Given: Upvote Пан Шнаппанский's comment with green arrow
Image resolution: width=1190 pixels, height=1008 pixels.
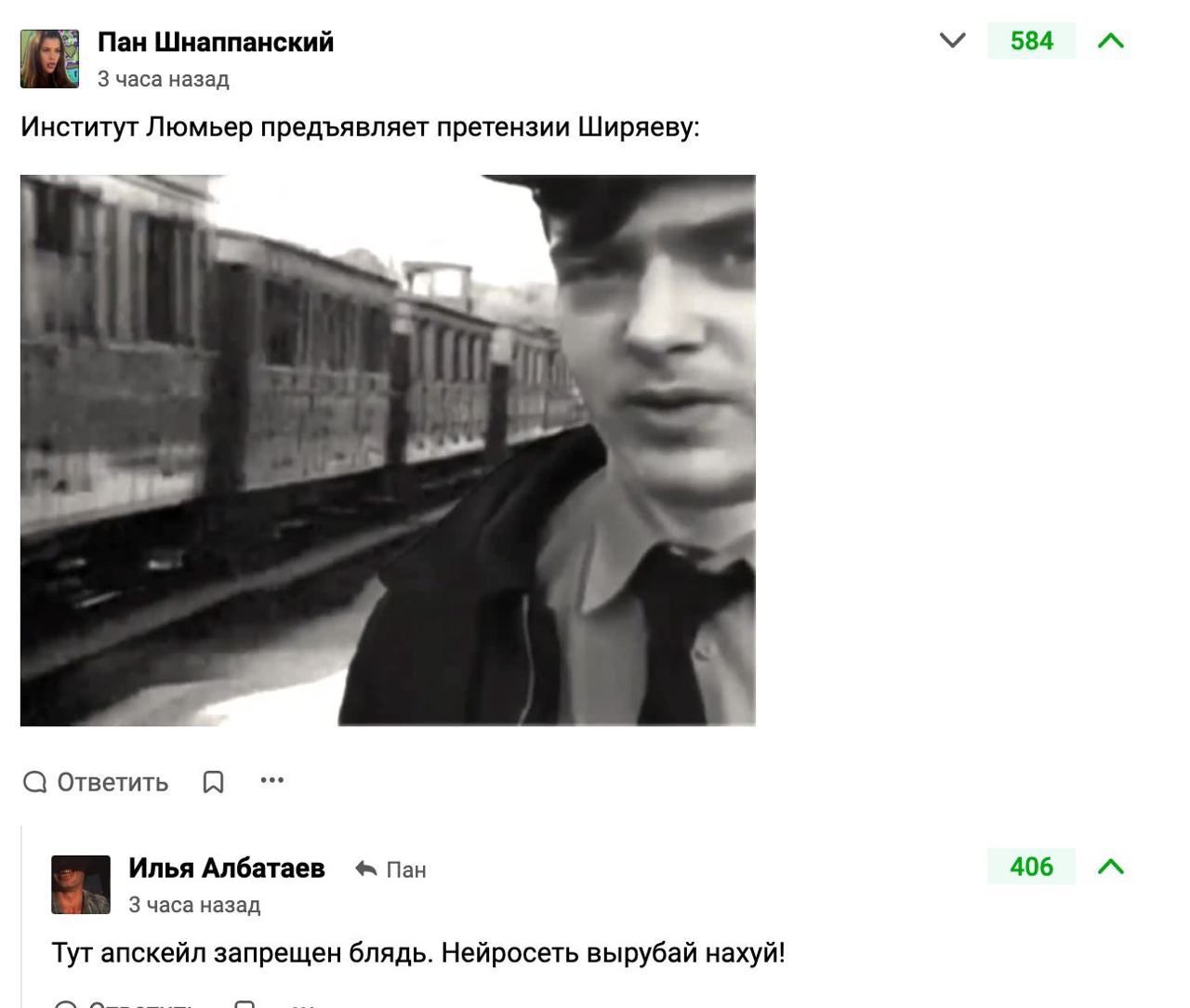Looking at the screenshot, I should [1111, 40].
